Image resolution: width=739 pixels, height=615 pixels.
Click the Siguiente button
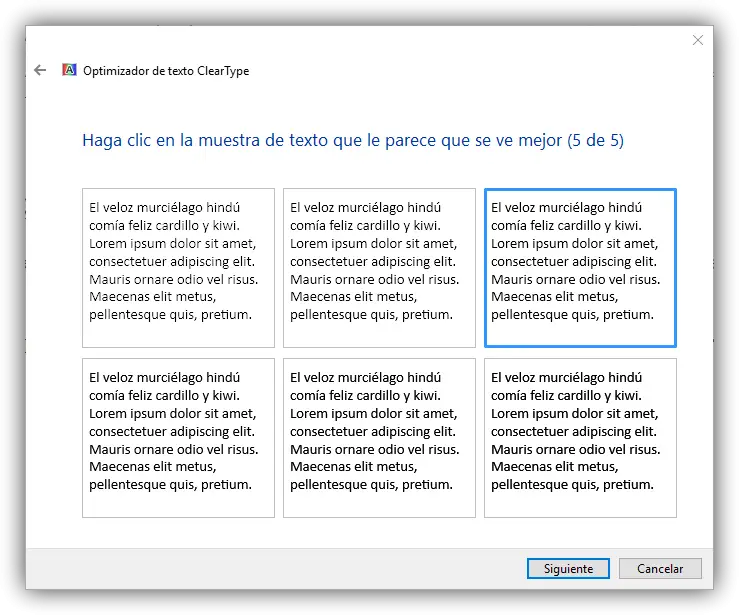click(568, 568)
